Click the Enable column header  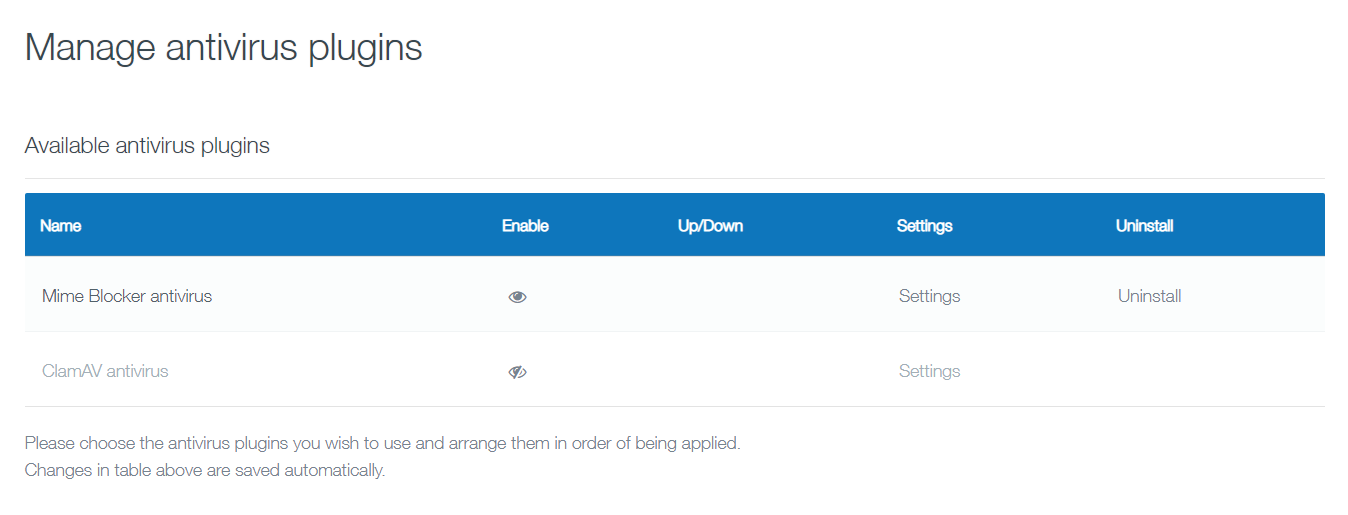point(525,226)
